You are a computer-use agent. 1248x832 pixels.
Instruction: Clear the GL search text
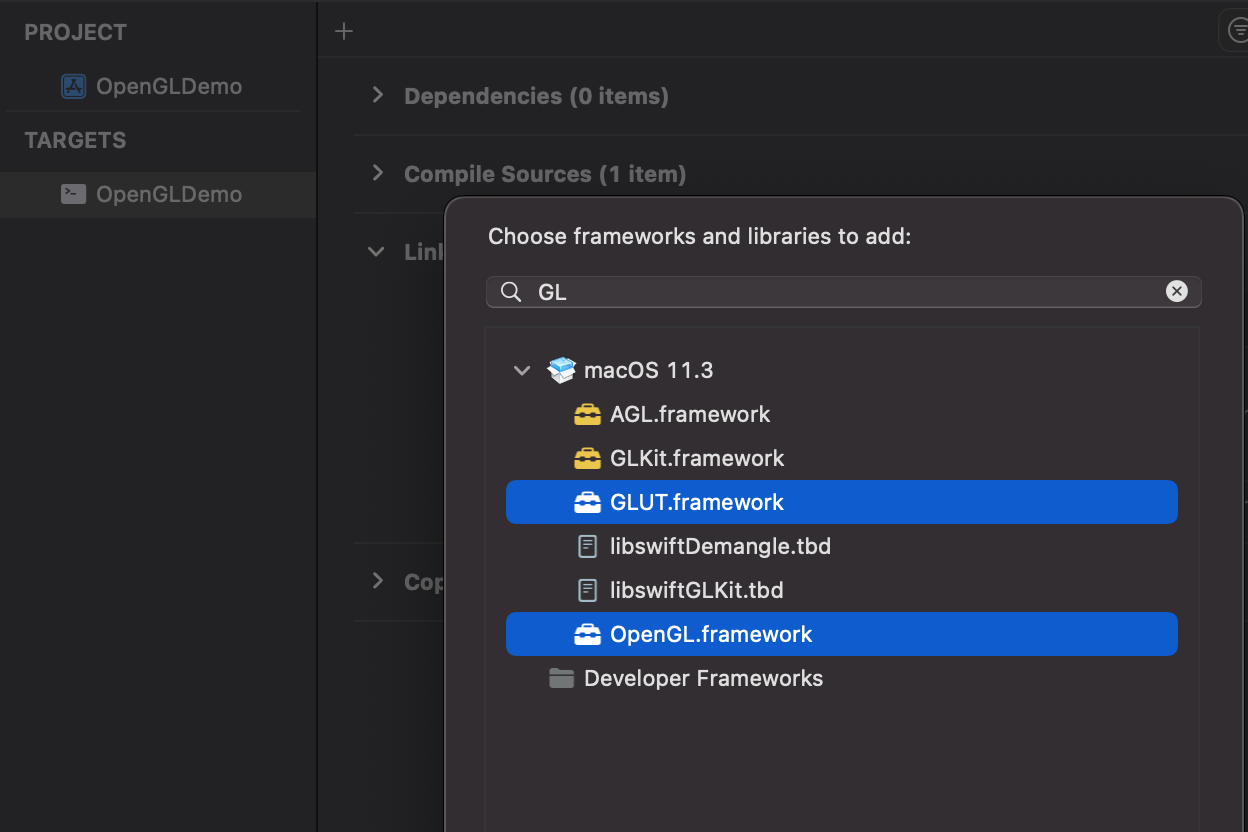[x=1177, y=291]
